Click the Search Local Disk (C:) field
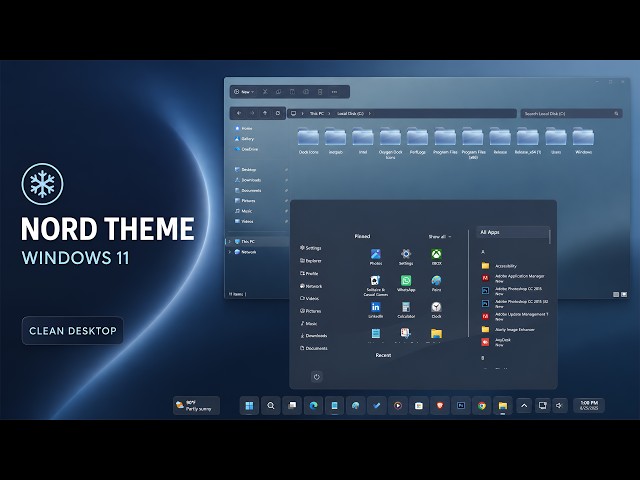Image resolution: width=640 pixels, height=480 pixels. (x=571, y=113)
